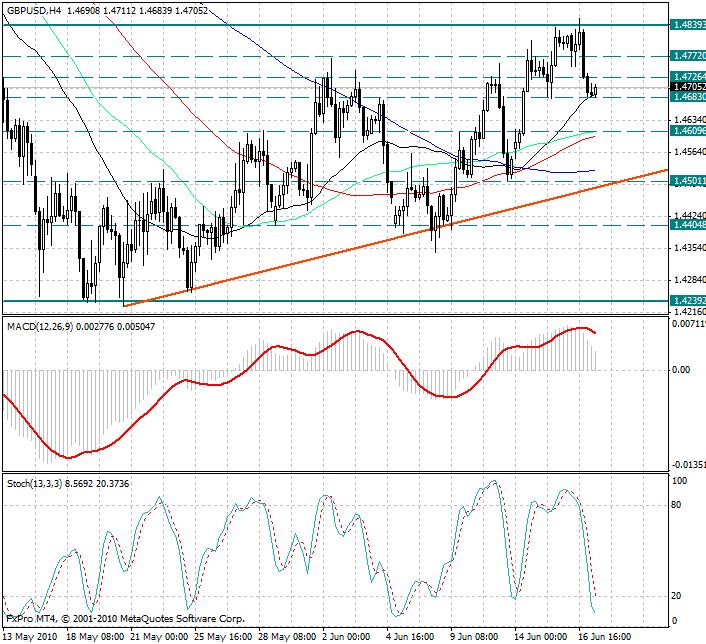Click the 9 Jun 08:00 date label
The image size is (706, 644).
[x=474, y=637]
